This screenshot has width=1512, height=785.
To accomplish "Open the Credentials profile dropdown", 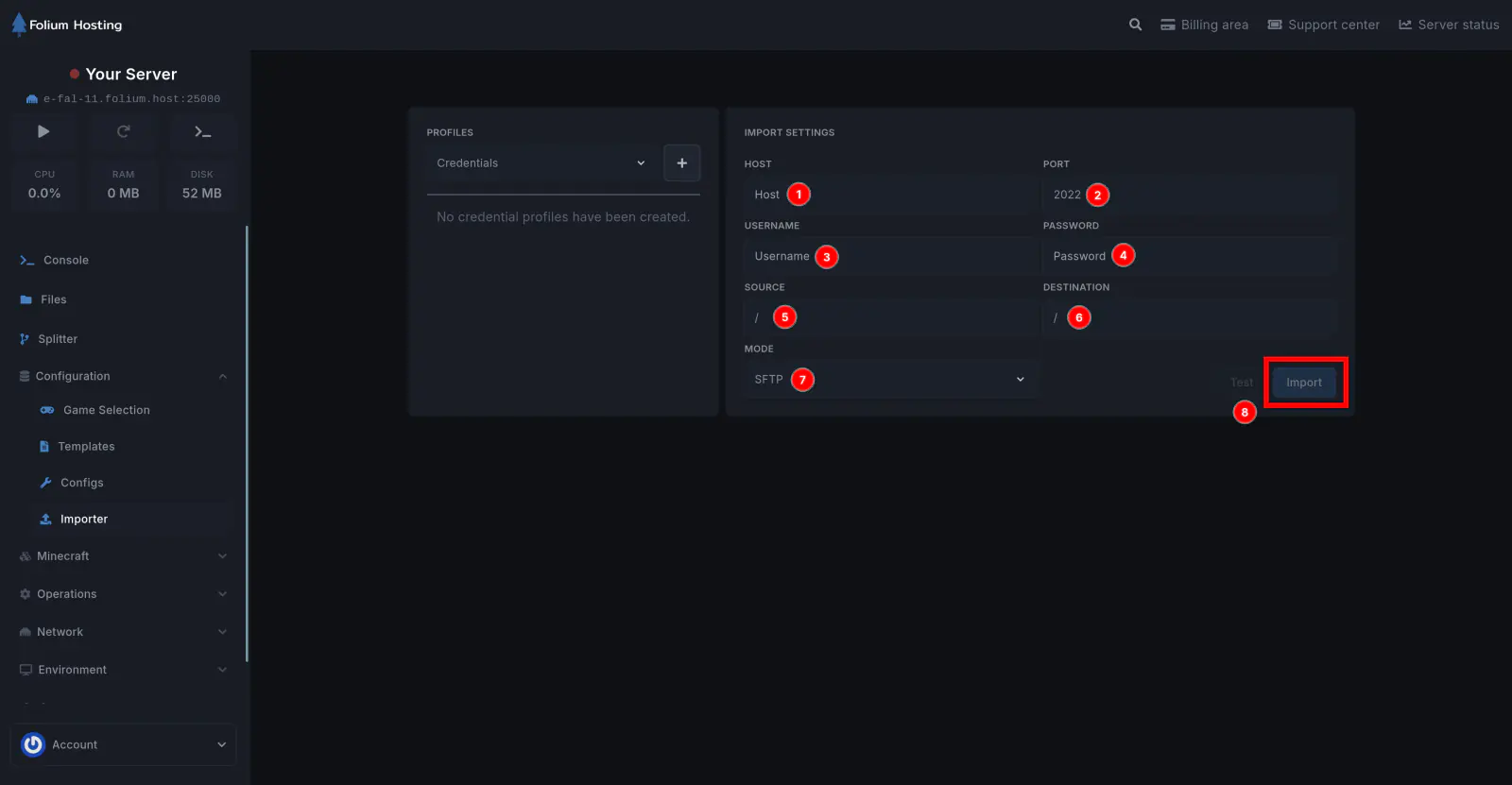I will point(541,163).
